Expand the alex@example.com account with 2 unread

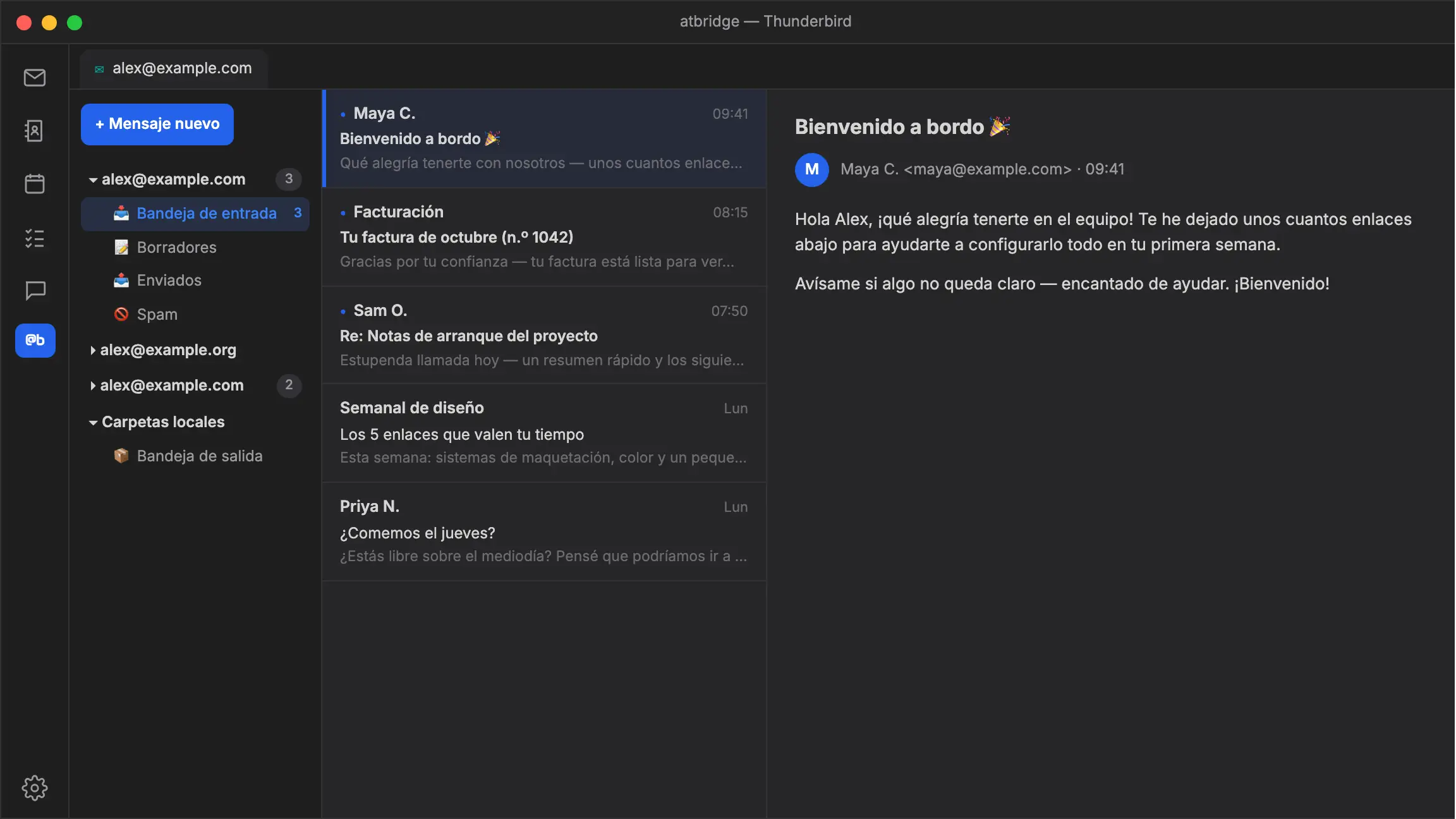tap(93, 385)
